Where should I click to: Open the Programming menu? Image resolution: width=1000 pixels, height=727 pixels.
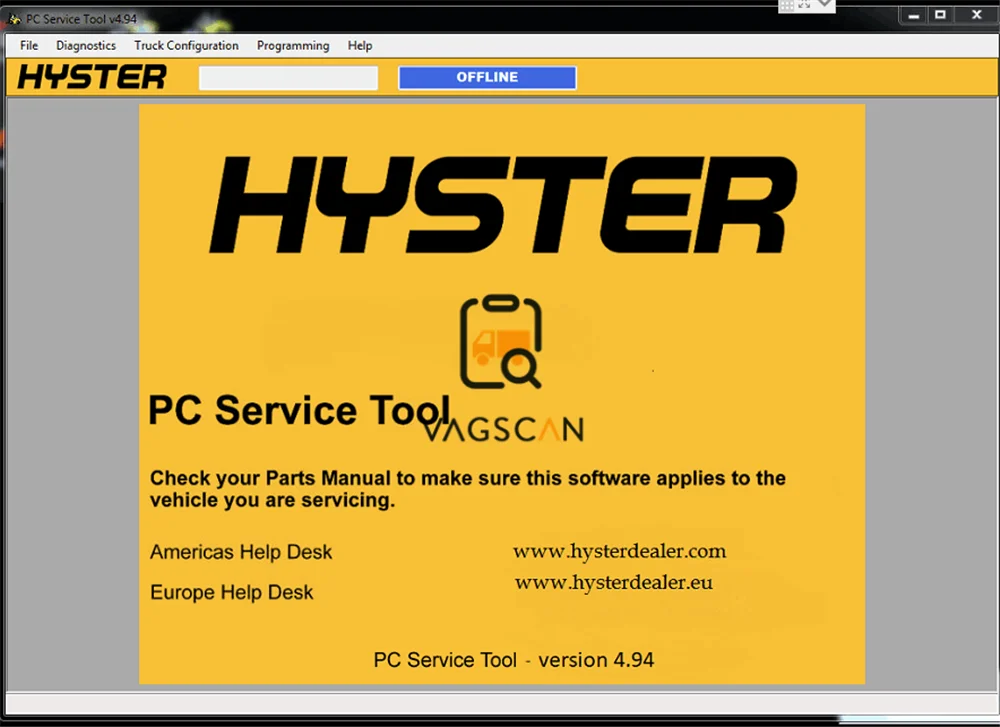coord(293,45)
